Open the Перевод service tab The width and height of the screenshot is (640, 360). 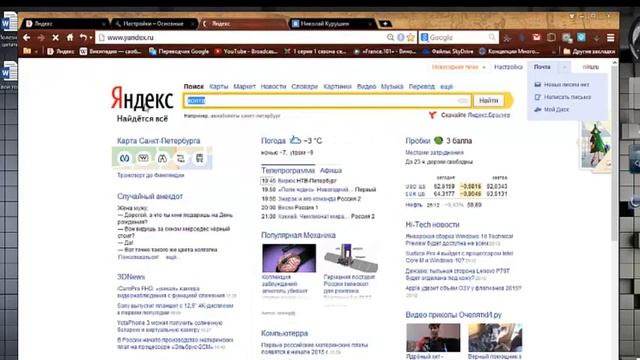[x=422, y=87]
